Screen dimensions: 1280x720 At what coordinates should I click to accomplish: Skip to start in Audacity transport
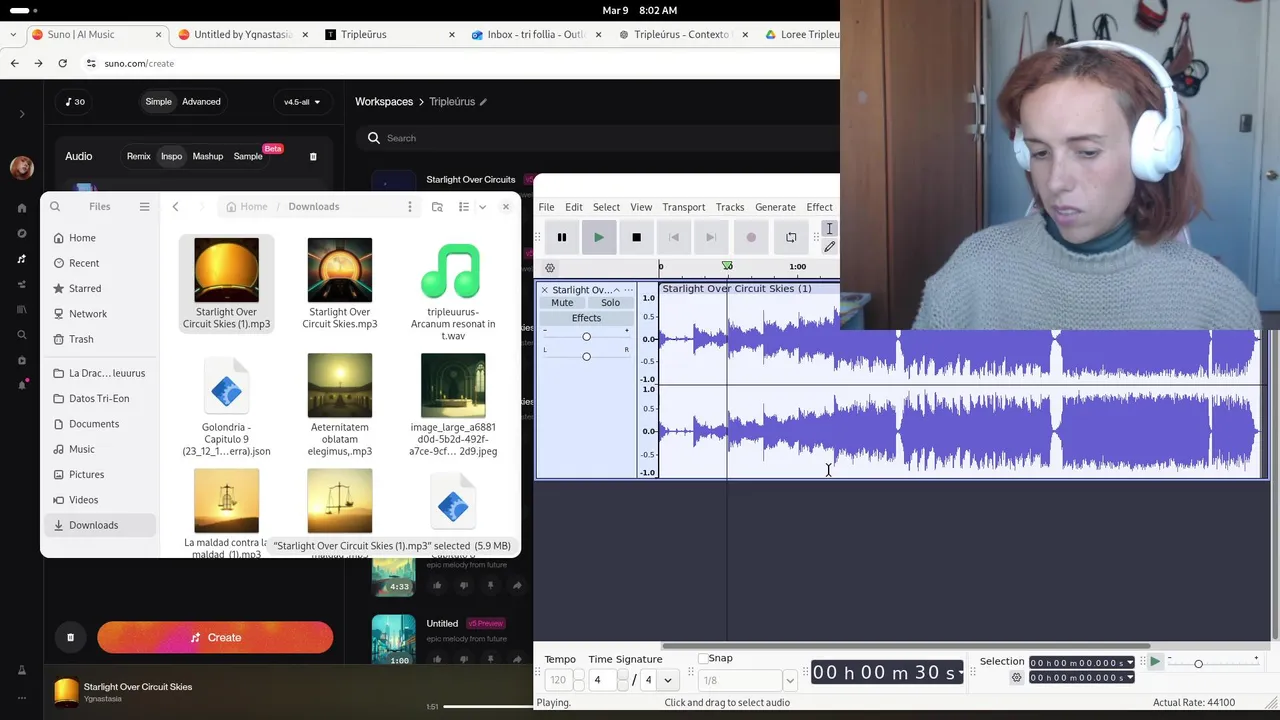(x=674, y=237)
